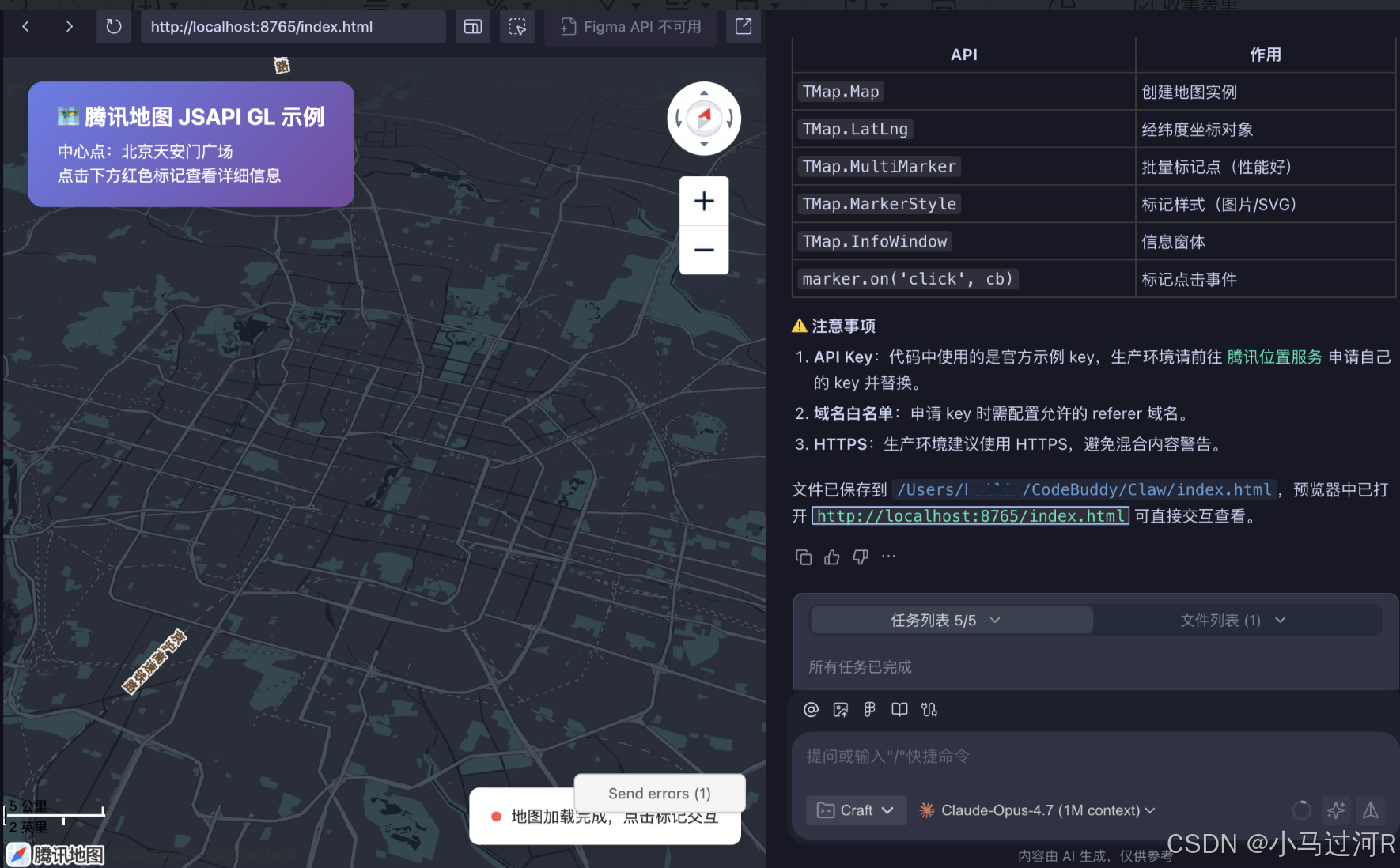Click the 腾讯地图 JSAPI GL 示例 title card

pos(191,145)
